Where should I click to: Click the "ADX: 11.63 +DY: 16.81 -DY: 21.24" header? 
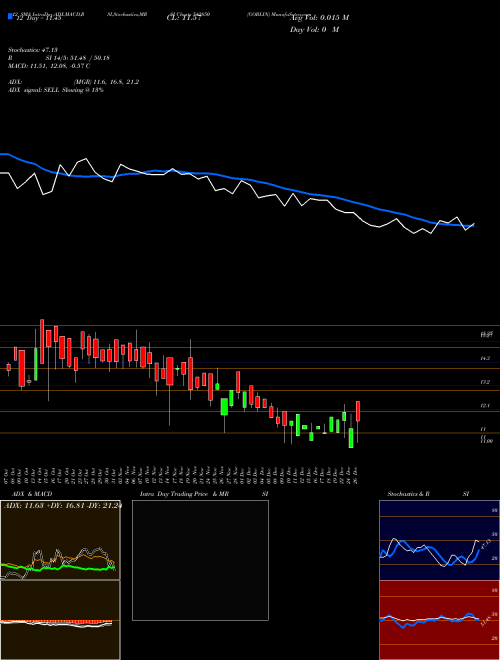point(62,505)
